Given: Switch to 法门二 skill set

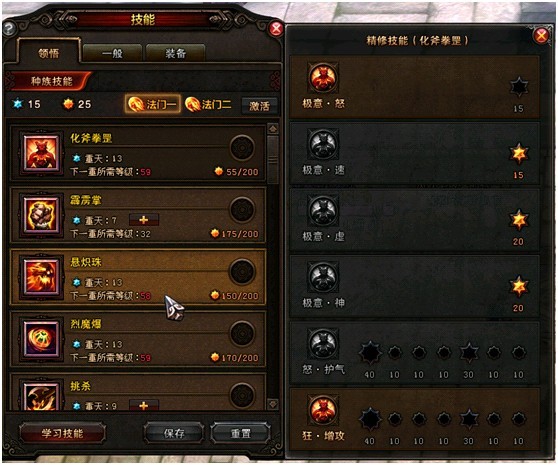Looking at the screenshot, I should (209, 105).
